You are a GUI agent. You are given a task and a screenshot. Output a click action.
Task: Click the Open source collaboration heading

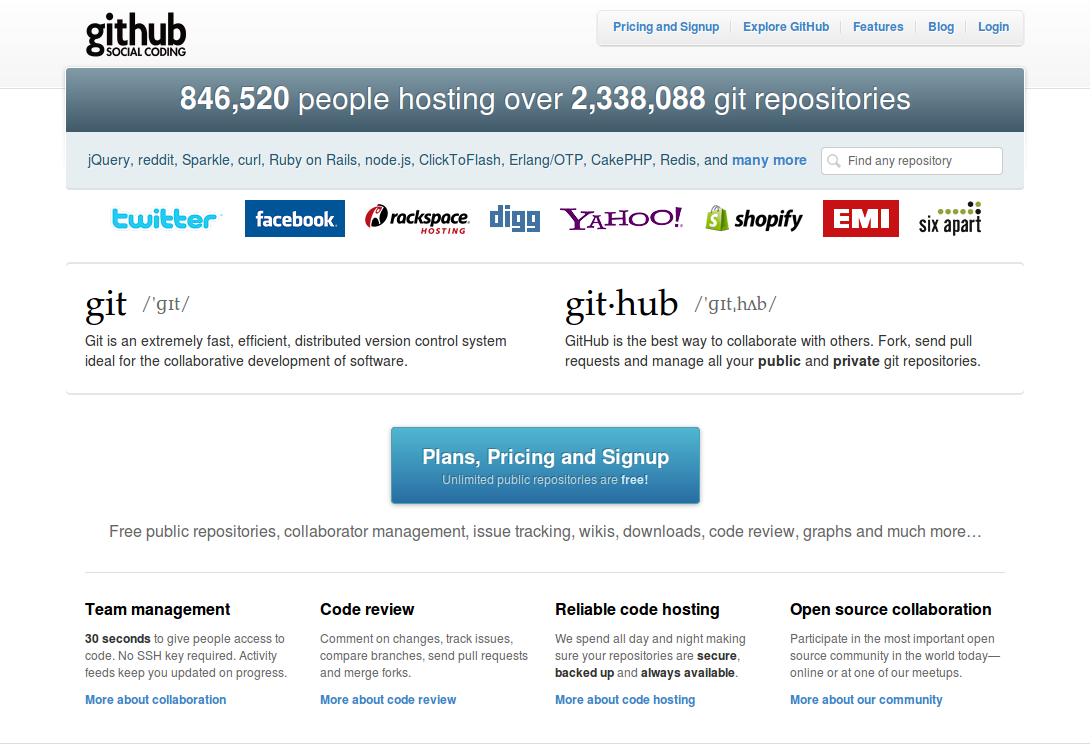point(890,609)
